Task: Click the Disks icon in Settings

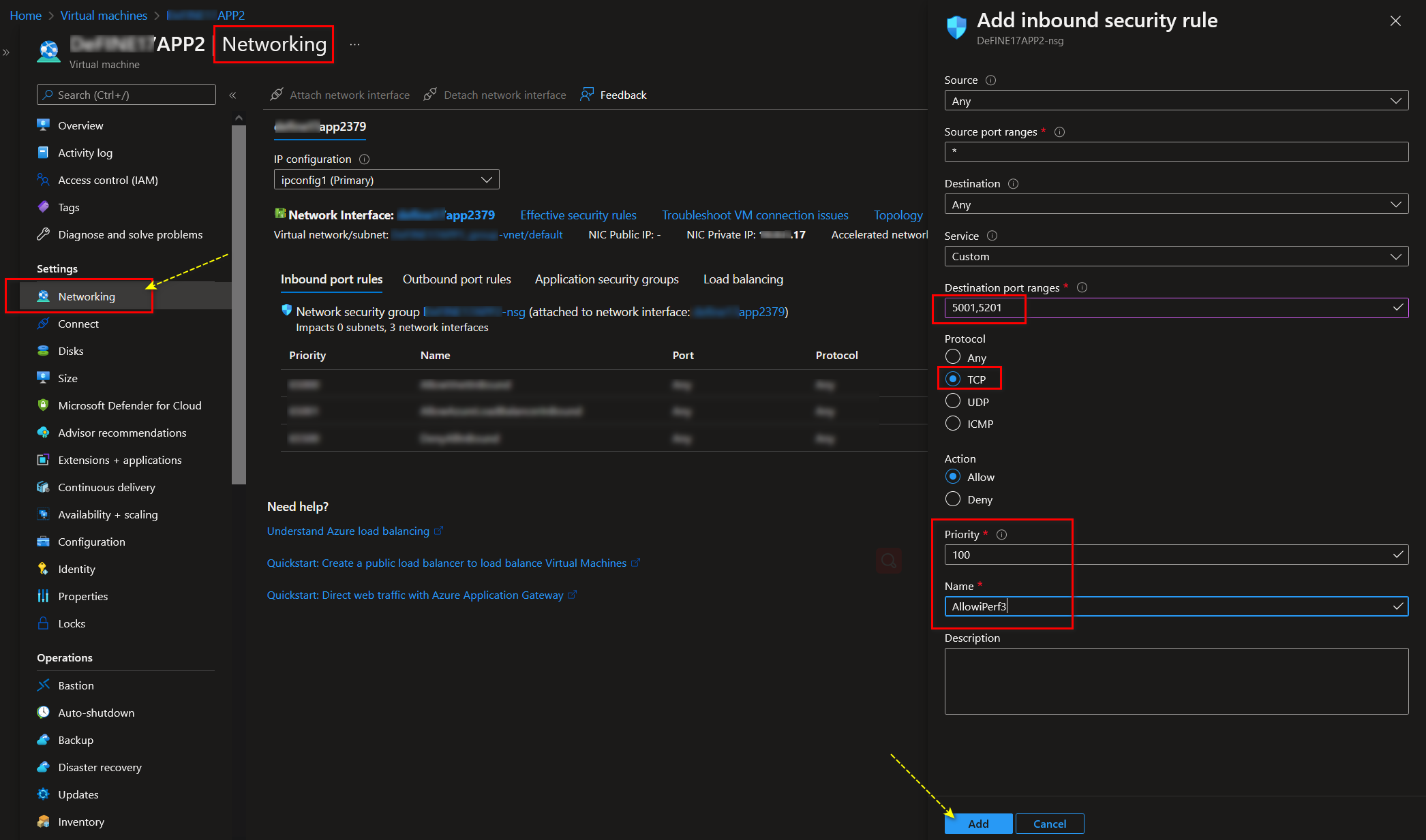Action: tap(44, 351)
